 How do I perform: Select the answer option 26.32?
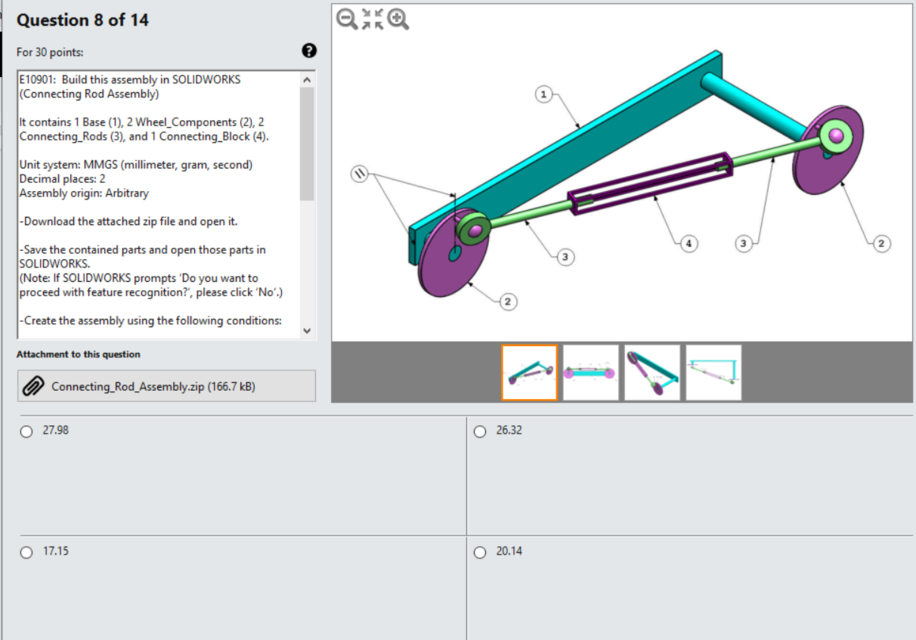[x=480, y=430]
